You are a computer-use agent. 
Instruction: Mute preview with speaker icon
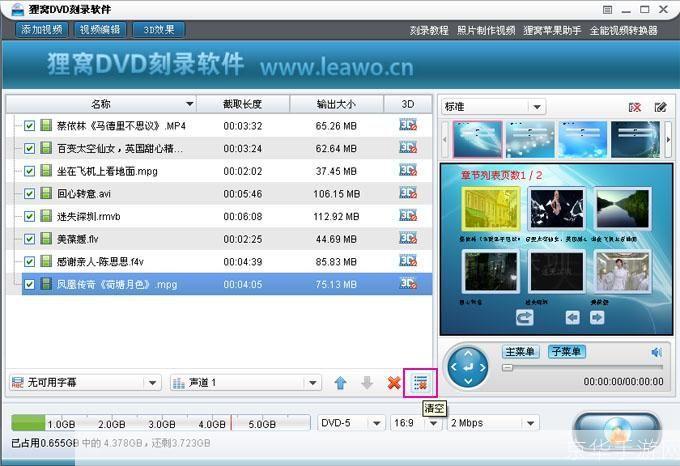[657, 352]
